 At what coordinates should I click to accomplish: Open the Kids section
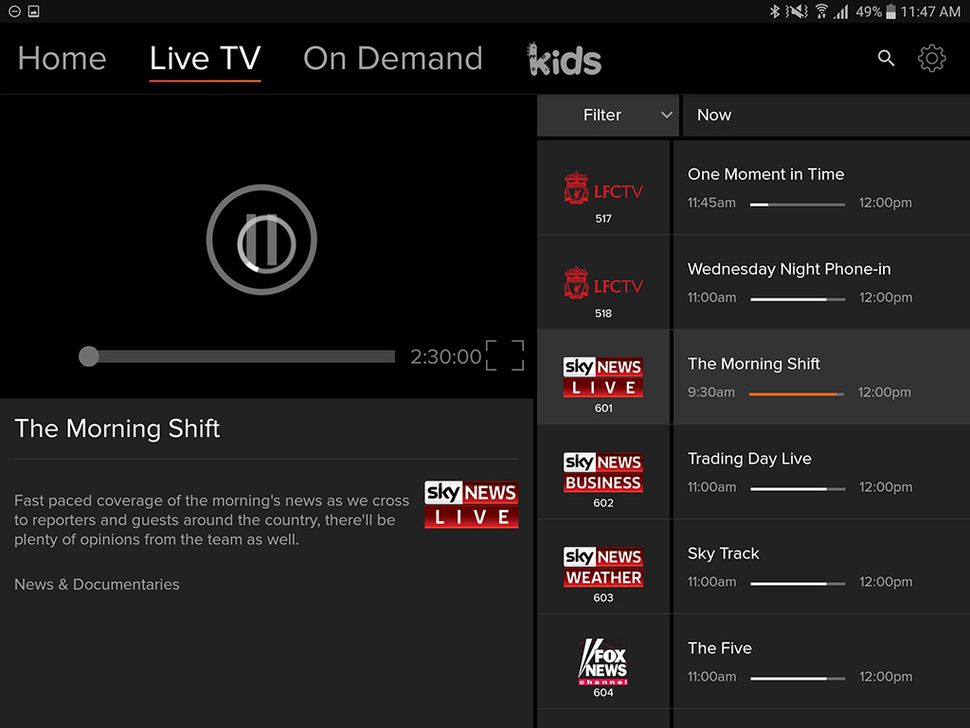tap(563, 58)
